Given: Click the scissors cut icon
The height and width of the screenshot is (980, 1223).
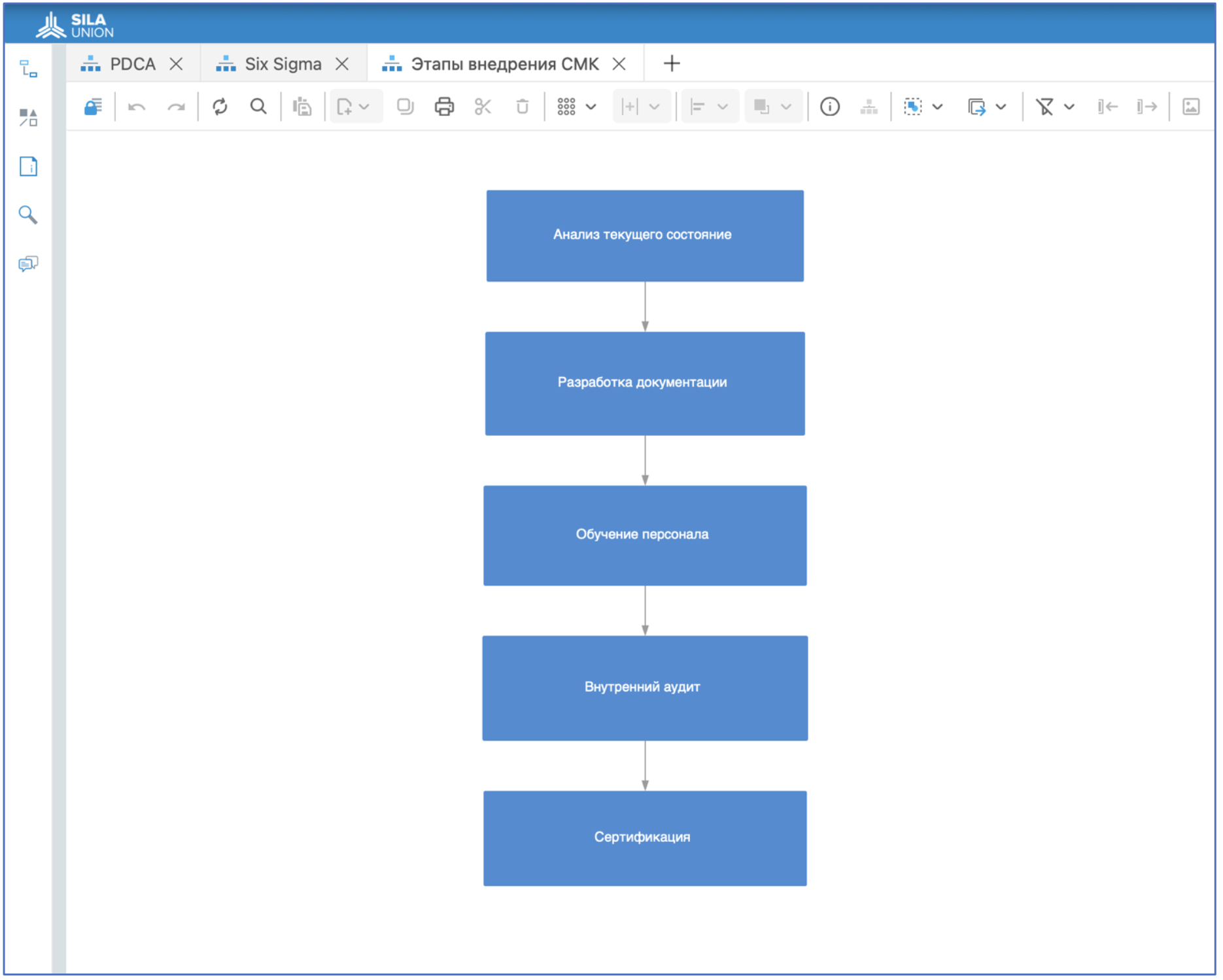Looking at the screenshot, I should (x=483, y=107).
